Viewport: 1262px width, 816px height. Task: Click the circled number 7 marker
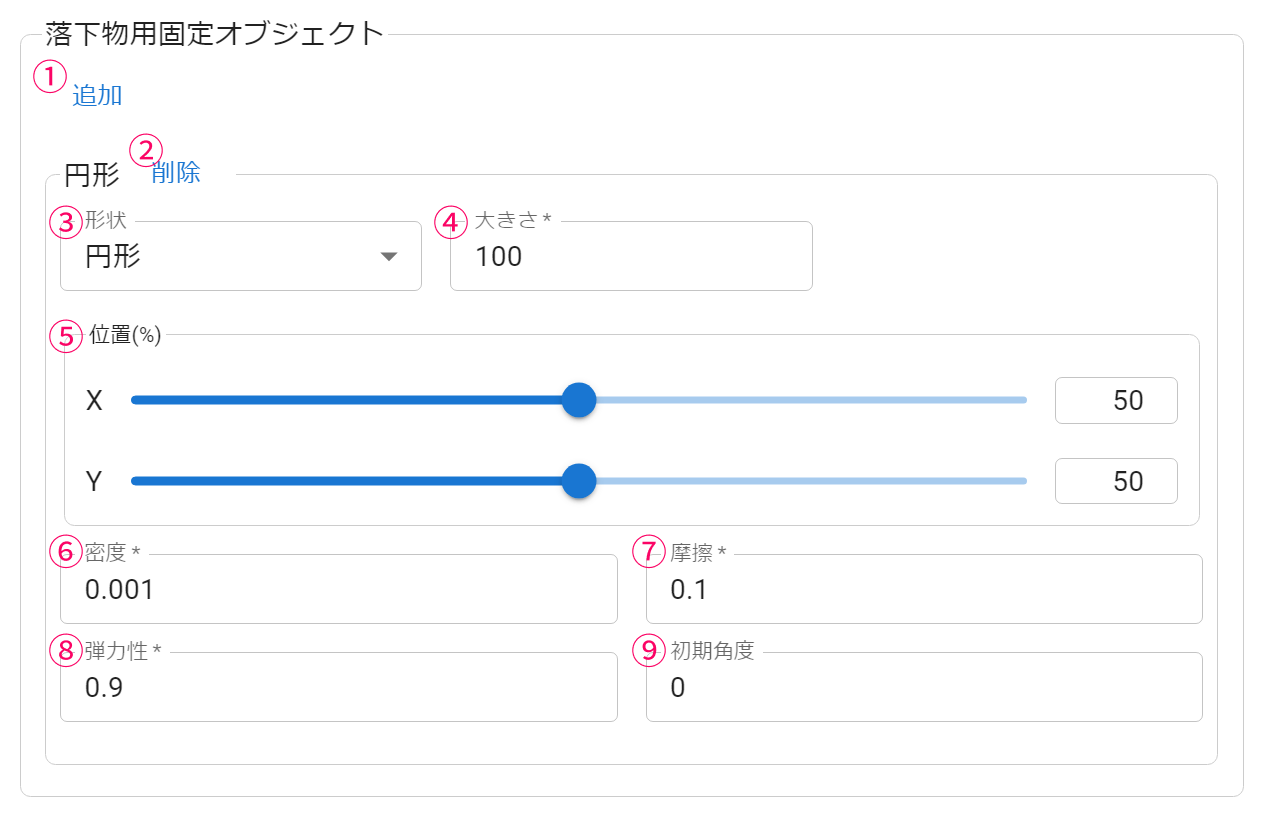pos(651,552)
